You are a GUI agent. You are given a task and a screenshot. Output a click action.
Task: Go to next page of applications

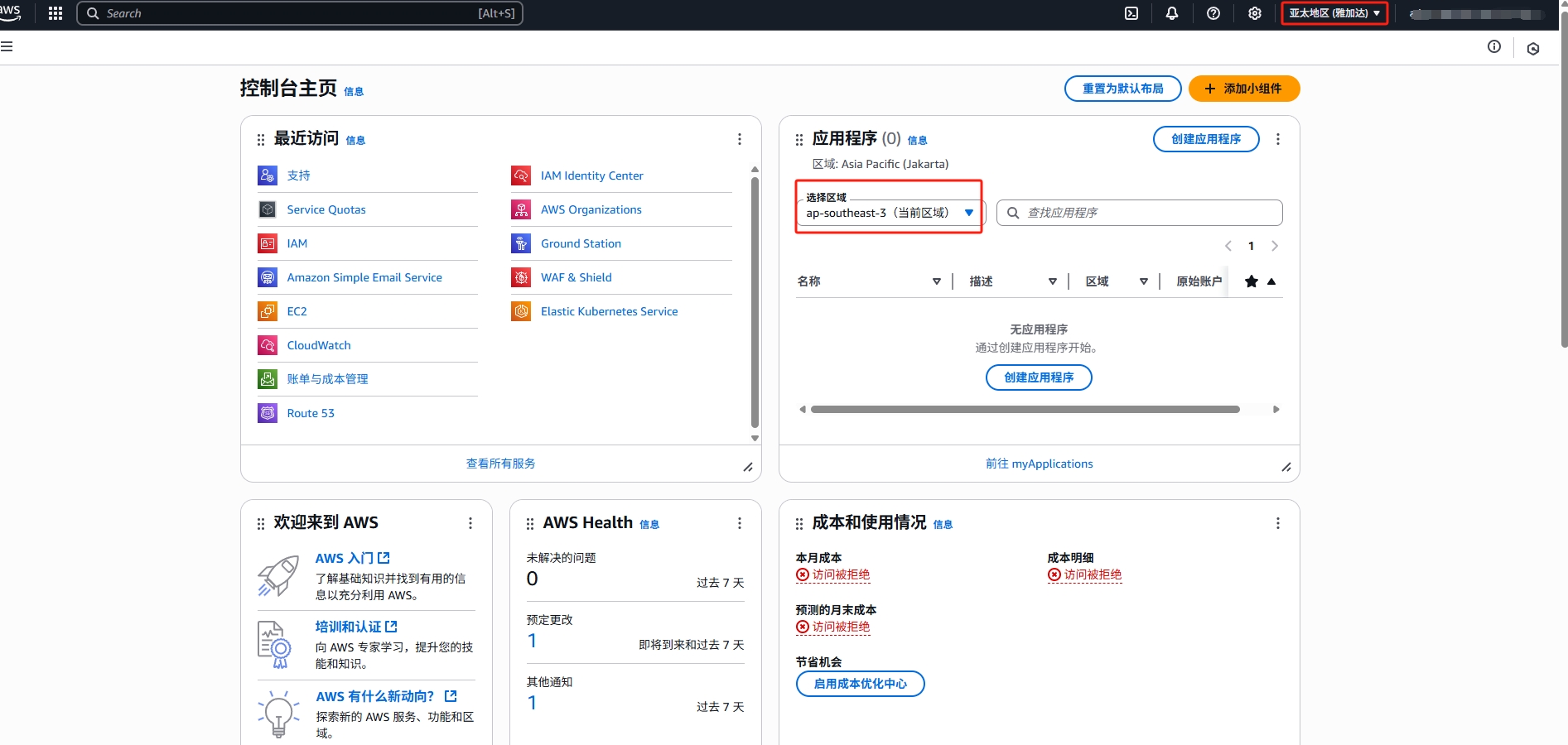1275,246
